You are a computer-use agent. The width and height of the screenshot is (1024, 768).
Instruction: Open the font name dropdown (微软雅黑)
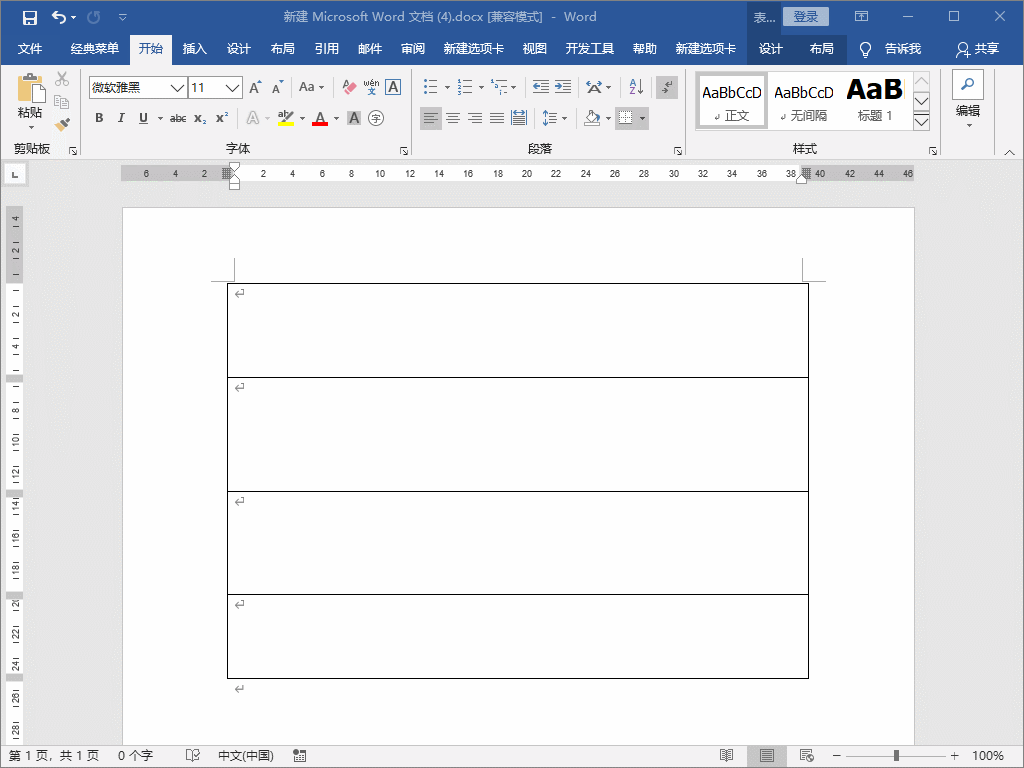177,88
